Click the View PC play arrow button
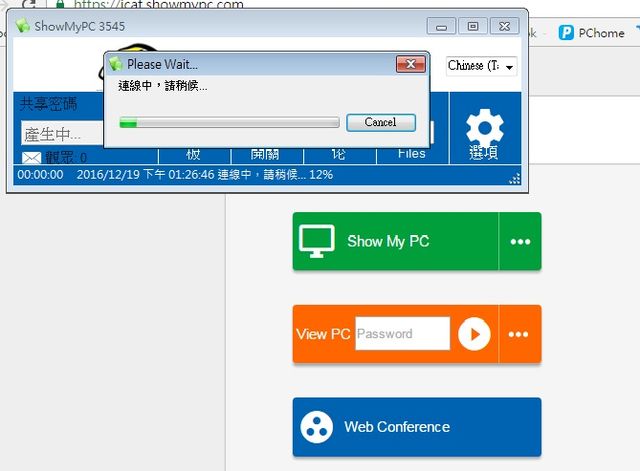Image resolution: width=640 pixels, height=471 pixels. [x=474, y=334]
